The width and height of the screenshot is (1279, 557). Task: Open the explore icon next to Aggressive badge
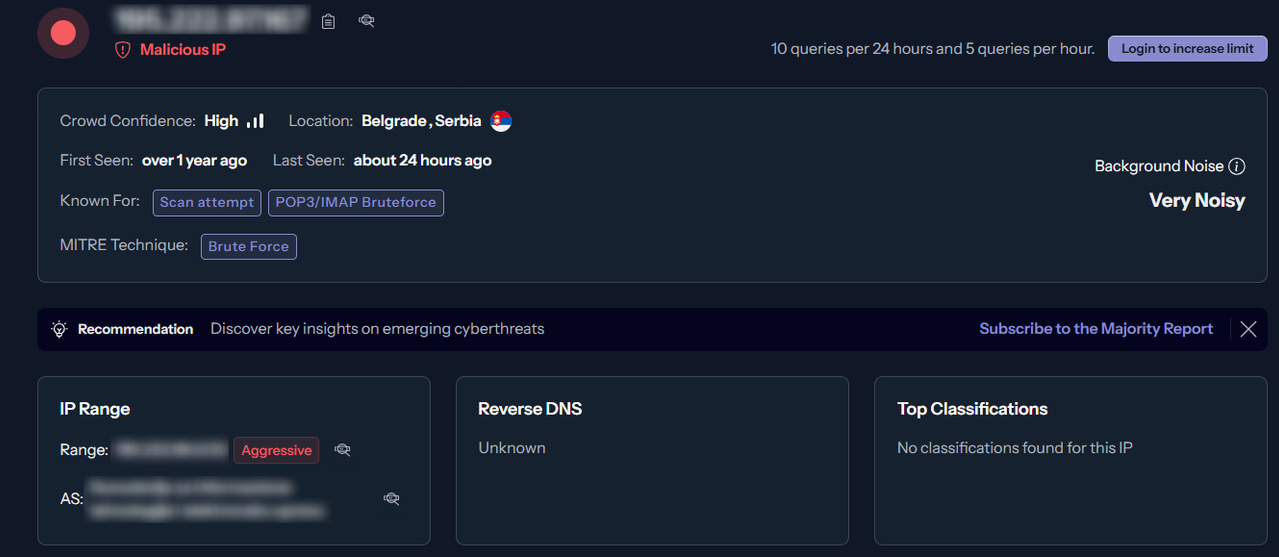[342, 450]
